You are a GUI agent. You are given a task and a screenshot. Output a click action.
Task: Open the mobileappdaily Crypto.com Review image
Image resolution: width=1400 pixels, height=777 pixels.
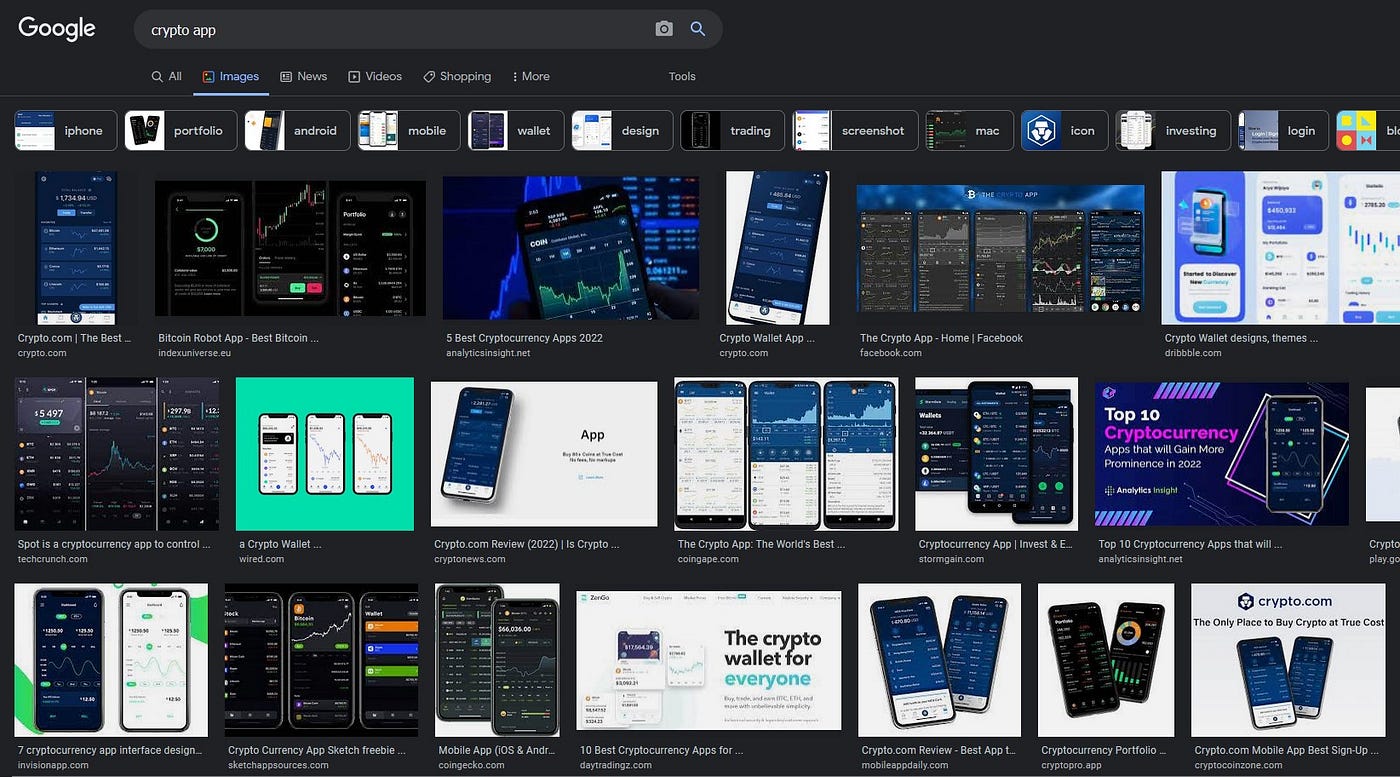(x=940, y=660)
